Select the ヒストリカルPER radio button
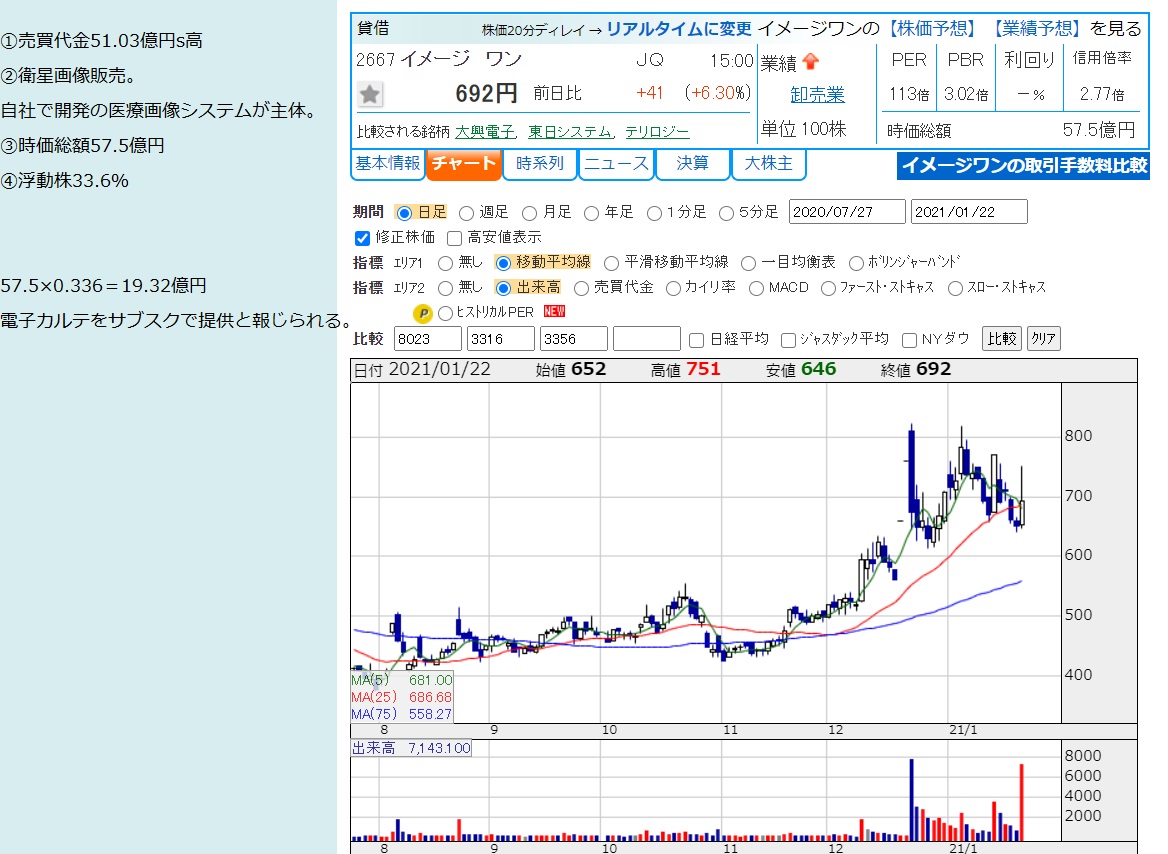The height and width of the screenshot is (854, 1168). 445,313
